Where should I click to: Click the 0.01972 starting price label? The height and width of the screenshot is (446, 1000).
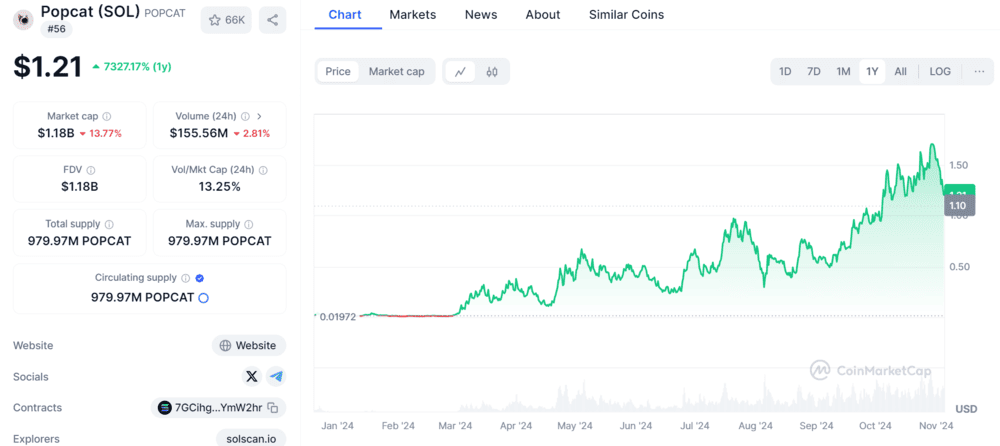pyautogui.click(x=337, y=316)
